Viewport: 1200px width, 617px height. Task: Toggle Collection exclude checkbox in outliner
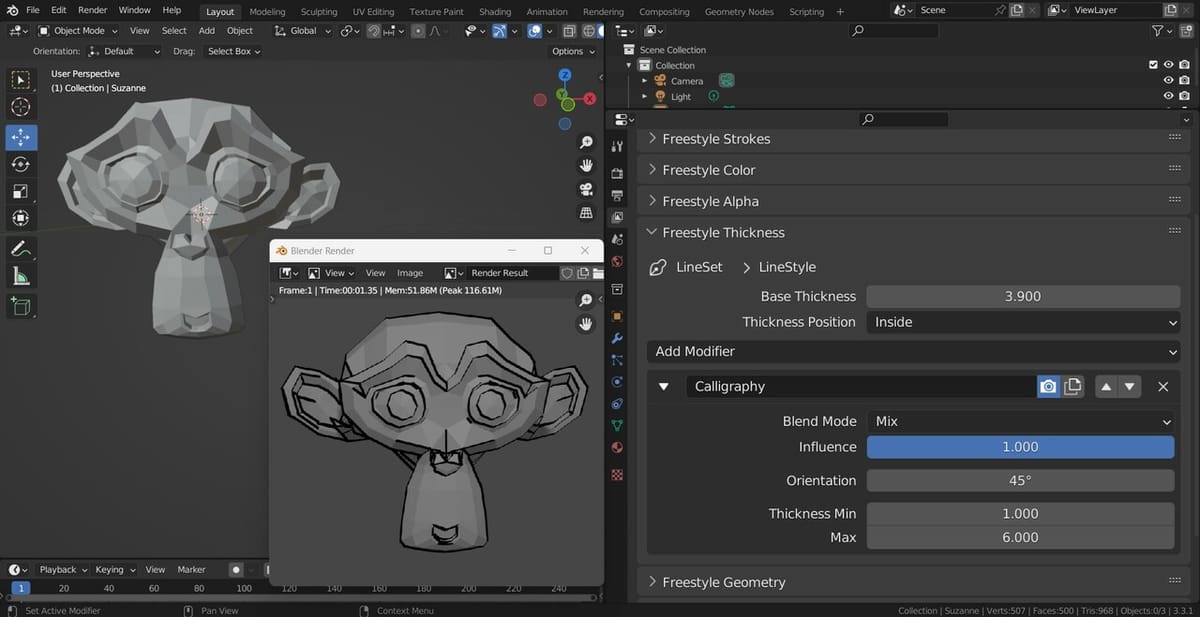pos(1153,65)
